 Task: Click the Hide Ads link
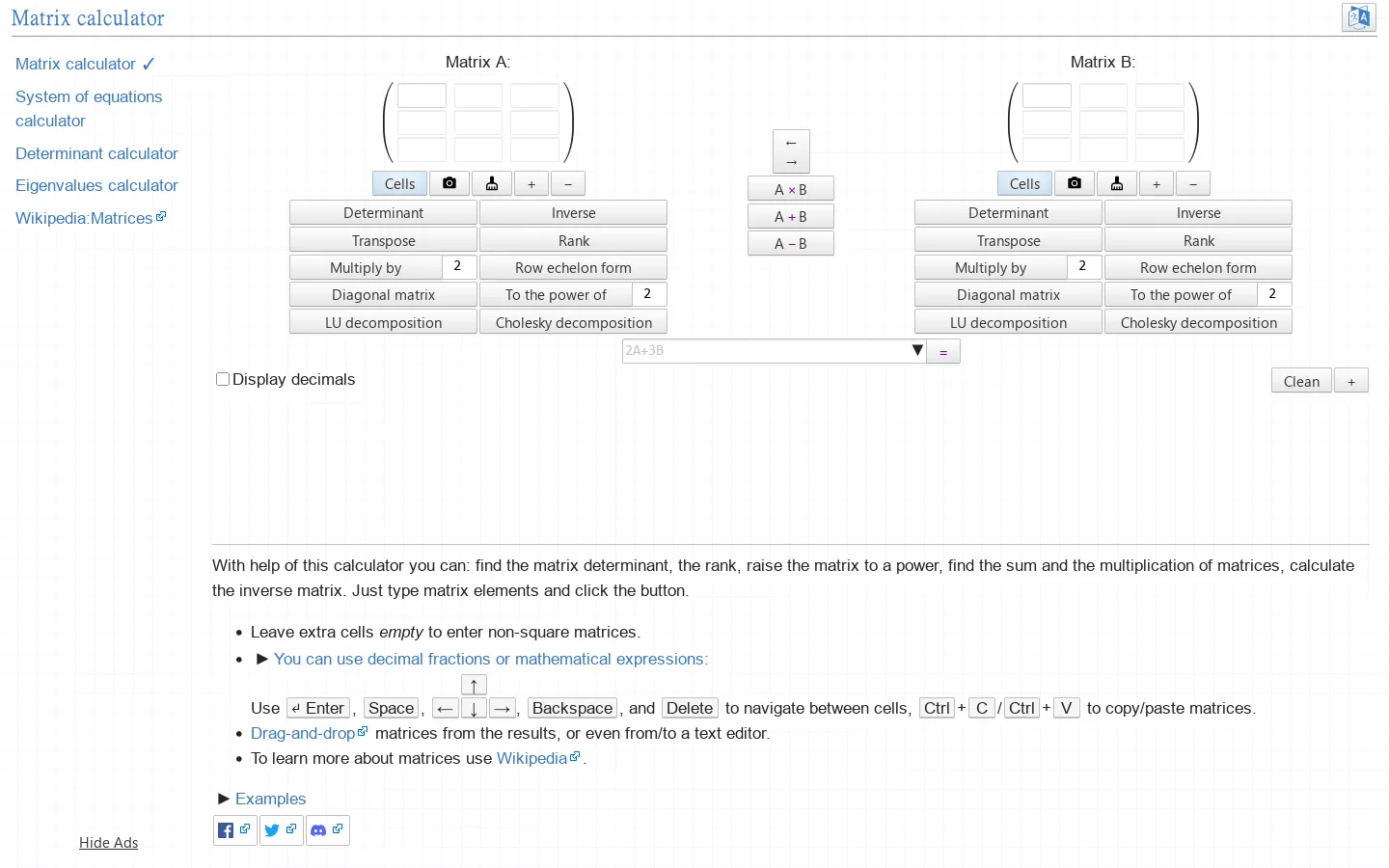pos(108,843)
